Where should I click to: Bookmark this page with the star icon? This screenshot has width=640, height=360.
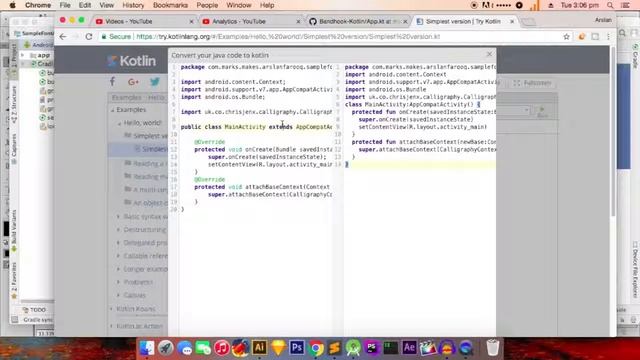pyautogui.click(x=567, y=37)
